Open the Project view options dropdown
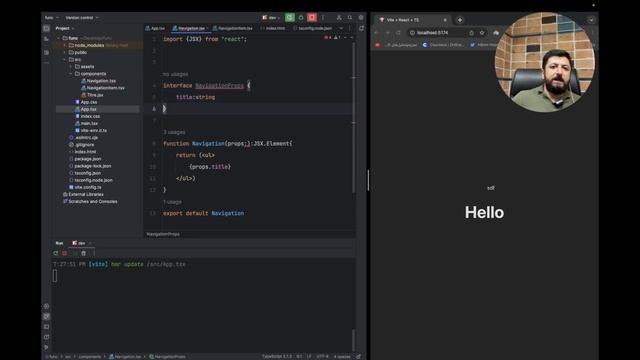640x360 pixels. click(x=65, y=28)
